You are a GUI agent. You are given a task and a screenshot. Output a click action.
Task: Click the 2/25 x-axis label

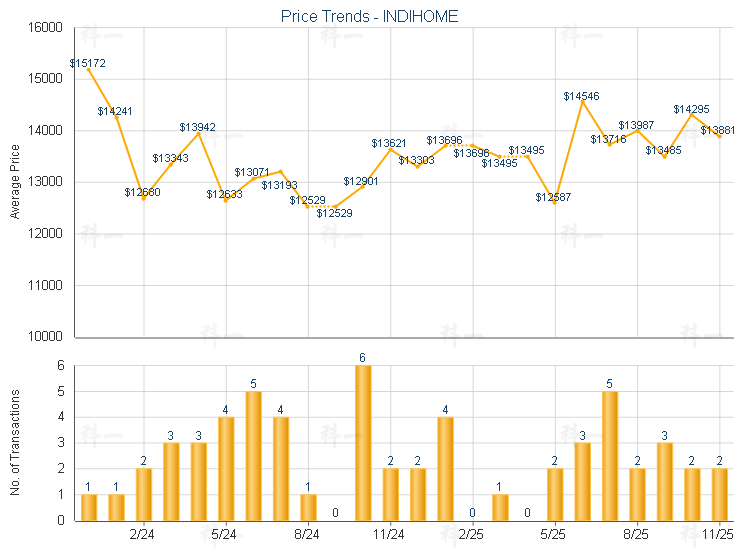(x=472, y=535)
